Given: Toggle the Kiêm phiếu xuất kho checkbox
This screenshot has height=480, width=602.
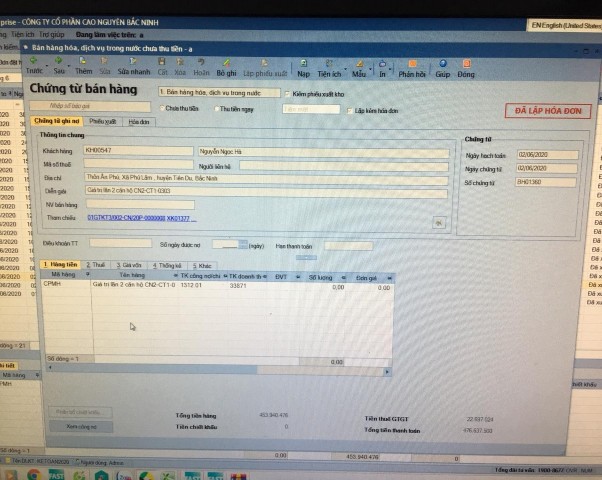Looking at the screenshot, I should click(288, 93).
